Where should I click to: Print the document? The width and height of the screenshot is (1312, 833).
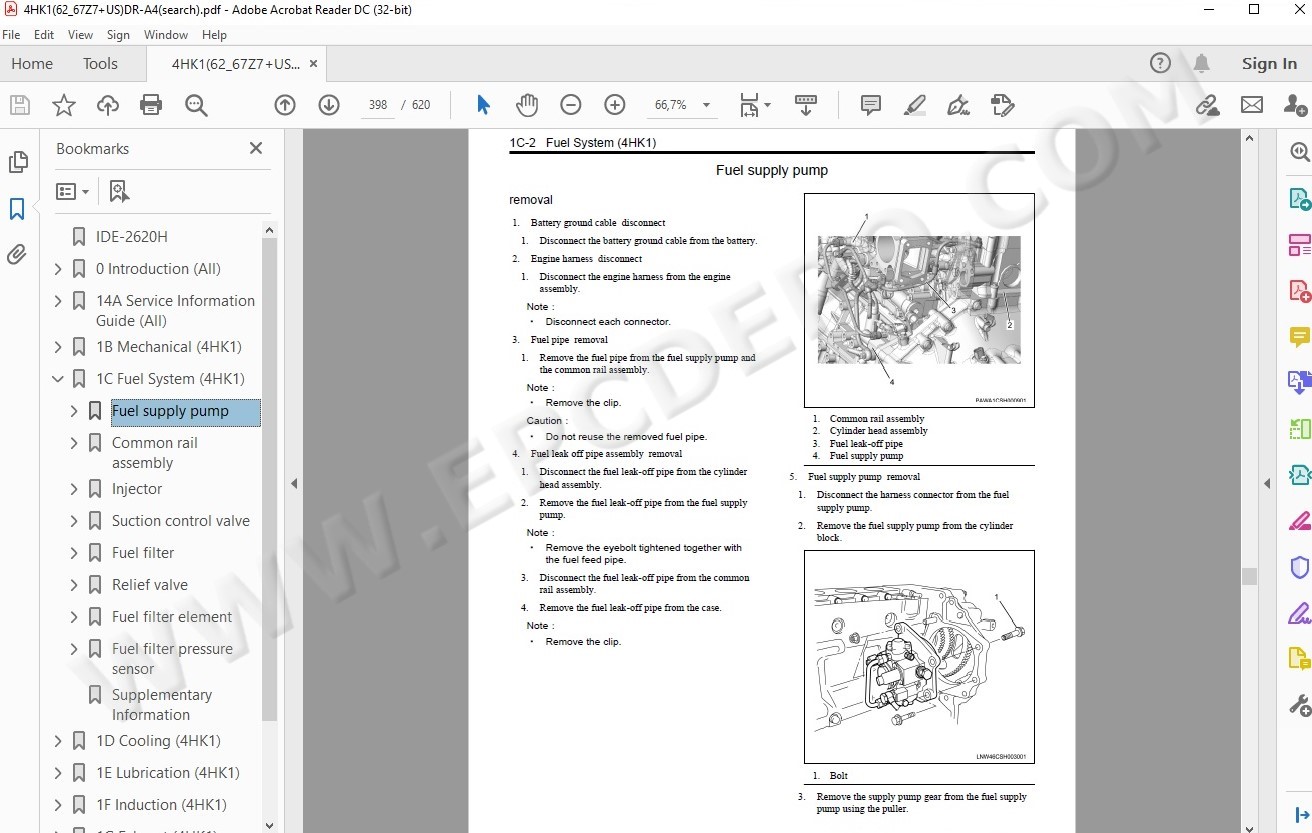(151, 105)
